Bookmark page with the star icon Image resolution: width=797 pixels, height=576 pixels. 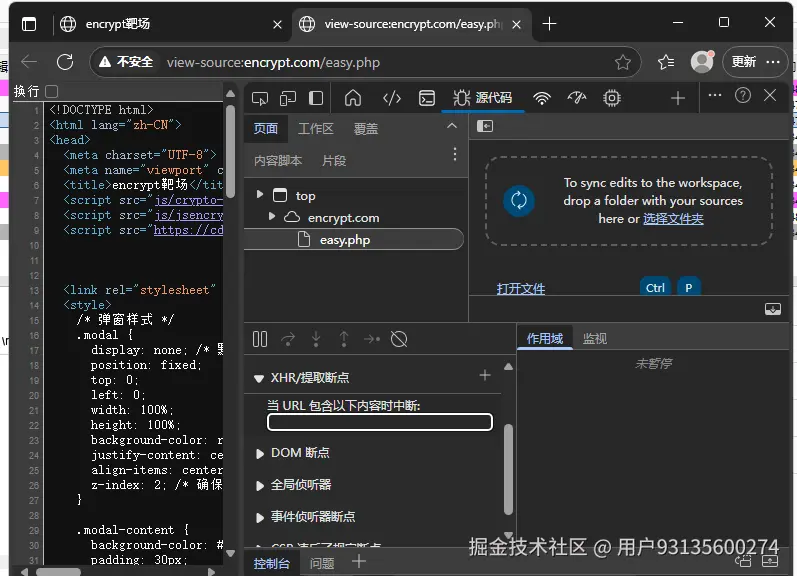coord(622,62)
